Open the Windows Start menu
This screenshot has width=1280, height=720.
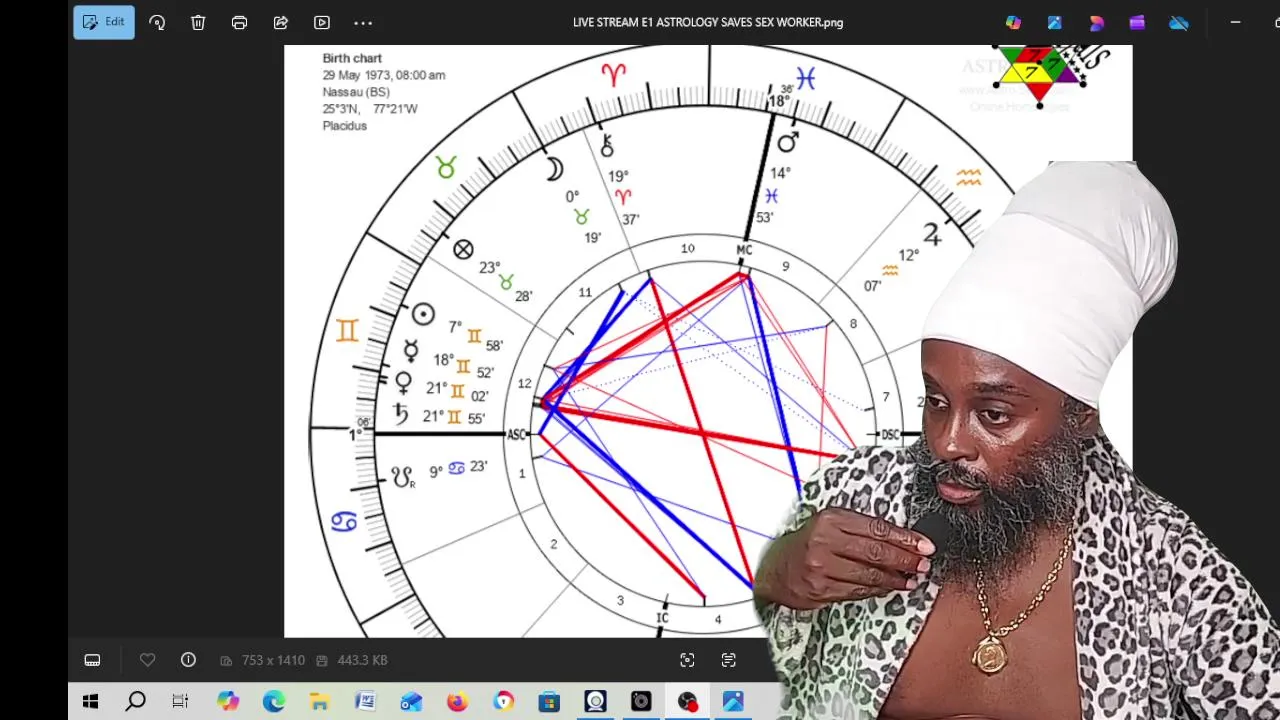[x=90, y=702]
